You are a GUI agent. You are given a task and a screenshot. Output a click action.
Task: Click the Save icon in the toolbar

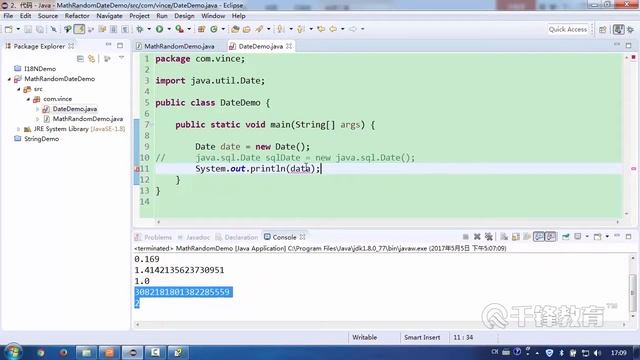coord(28,29)
